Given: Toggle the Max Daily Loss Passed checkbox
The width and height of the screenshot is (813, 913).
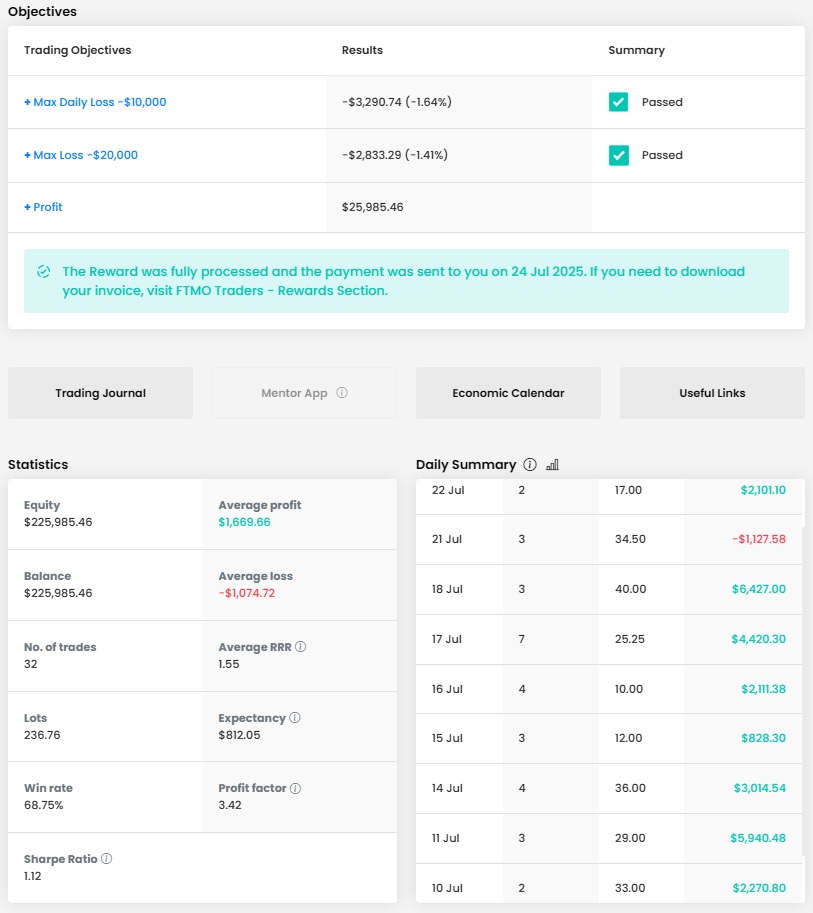Looking at the screenshot, I should point(618,102).
